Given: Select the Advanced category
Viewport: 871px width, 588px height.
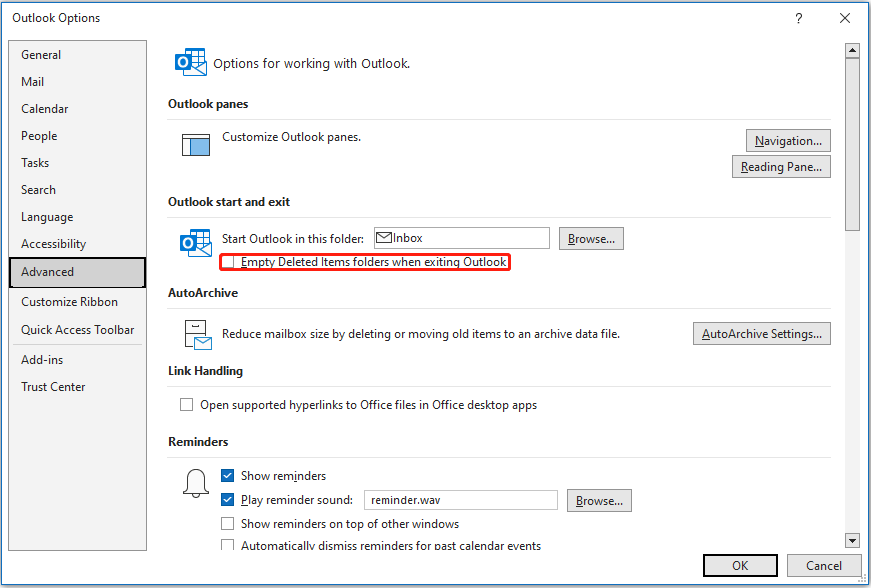Looking at the screenshot, I should pyautogui.click(x=78, y=272).
